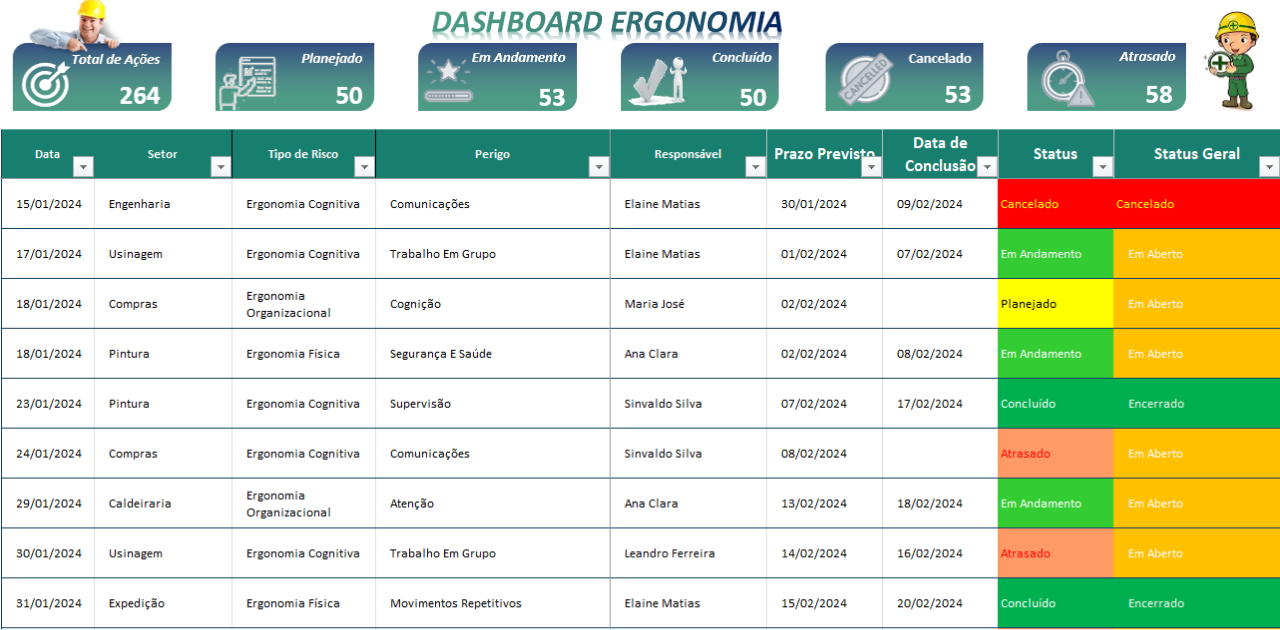Open the Setor column filter dropdown
Image resolution: width=1280 pixels, height=630 pixels.
coord(220,167)
